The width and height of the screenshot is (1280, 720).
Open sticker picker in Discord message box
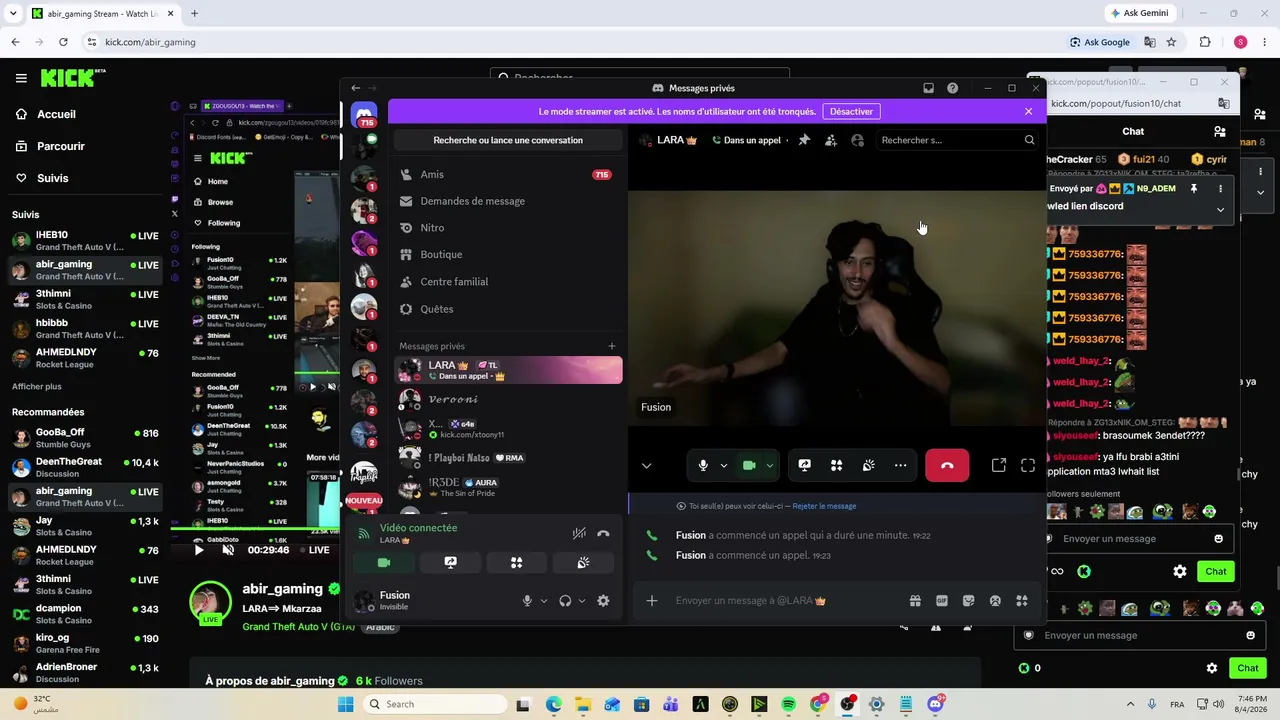(968, 601)
